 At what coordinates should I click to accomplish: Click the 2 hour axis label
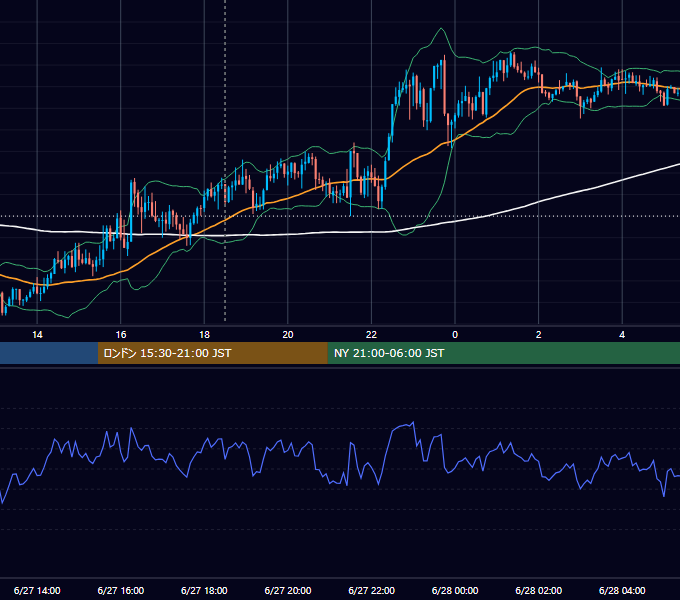539,335
